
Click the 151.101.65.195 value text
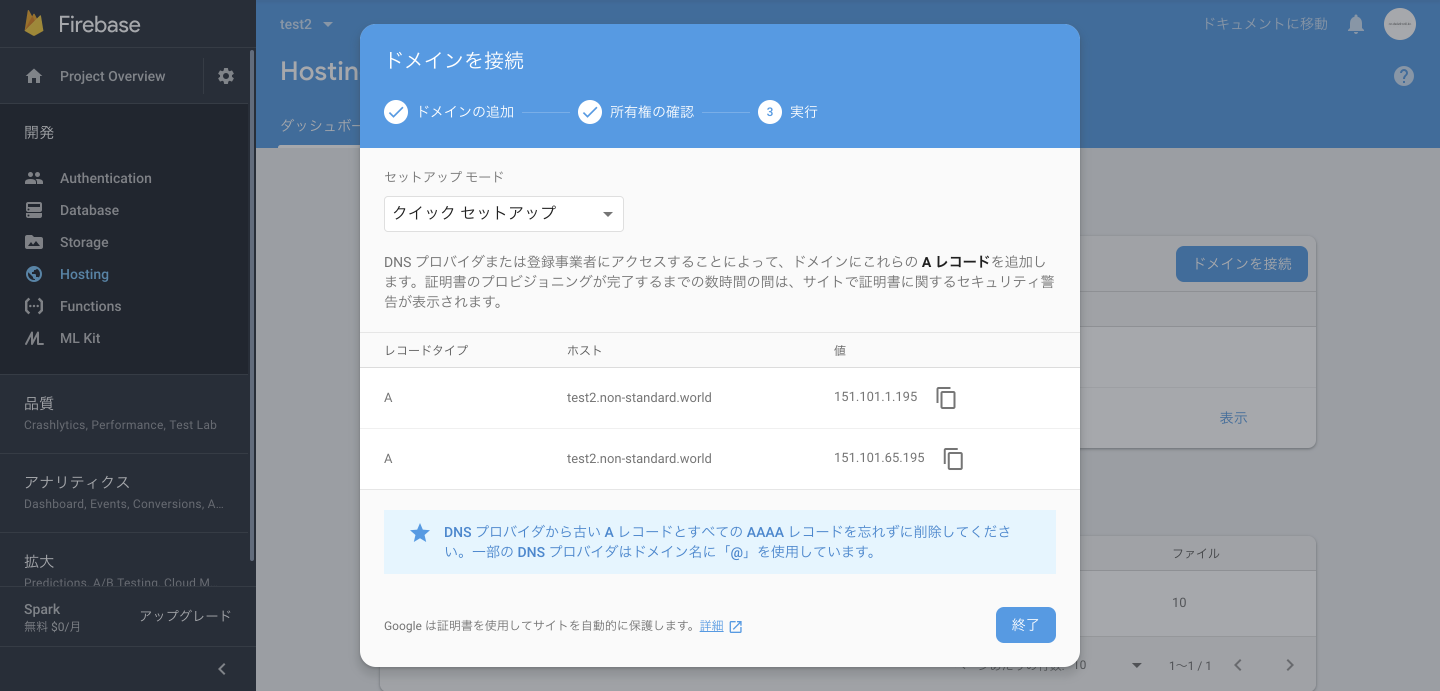pos(879,458)
